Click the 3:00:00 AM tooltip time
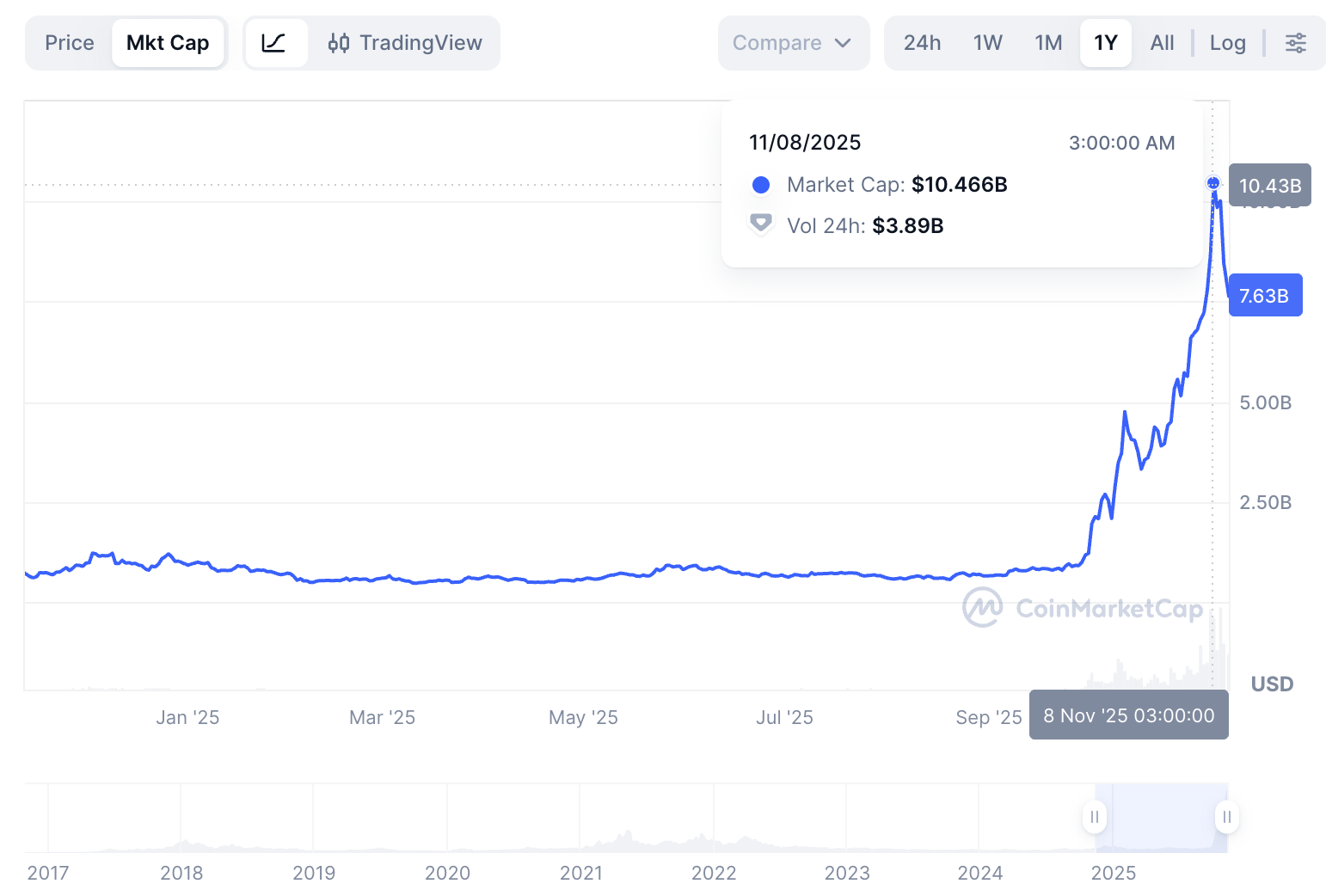 (x=1121, y=144)
